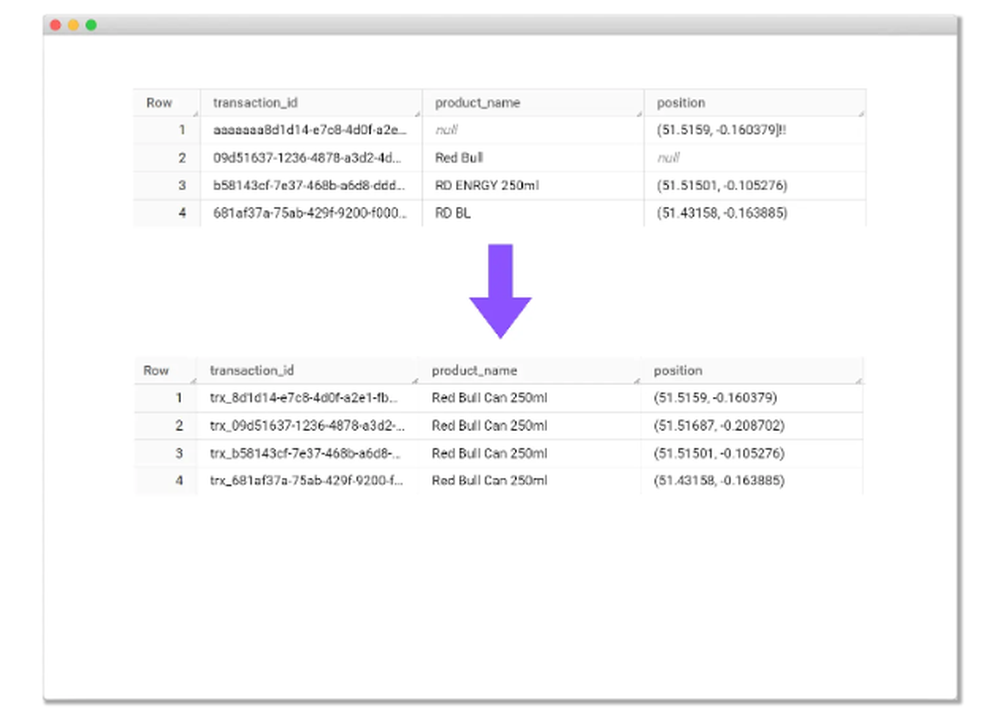Select the top table's product_name column header
The height and width of the screenshot is (725, 1000).
(x=533, y=103)
